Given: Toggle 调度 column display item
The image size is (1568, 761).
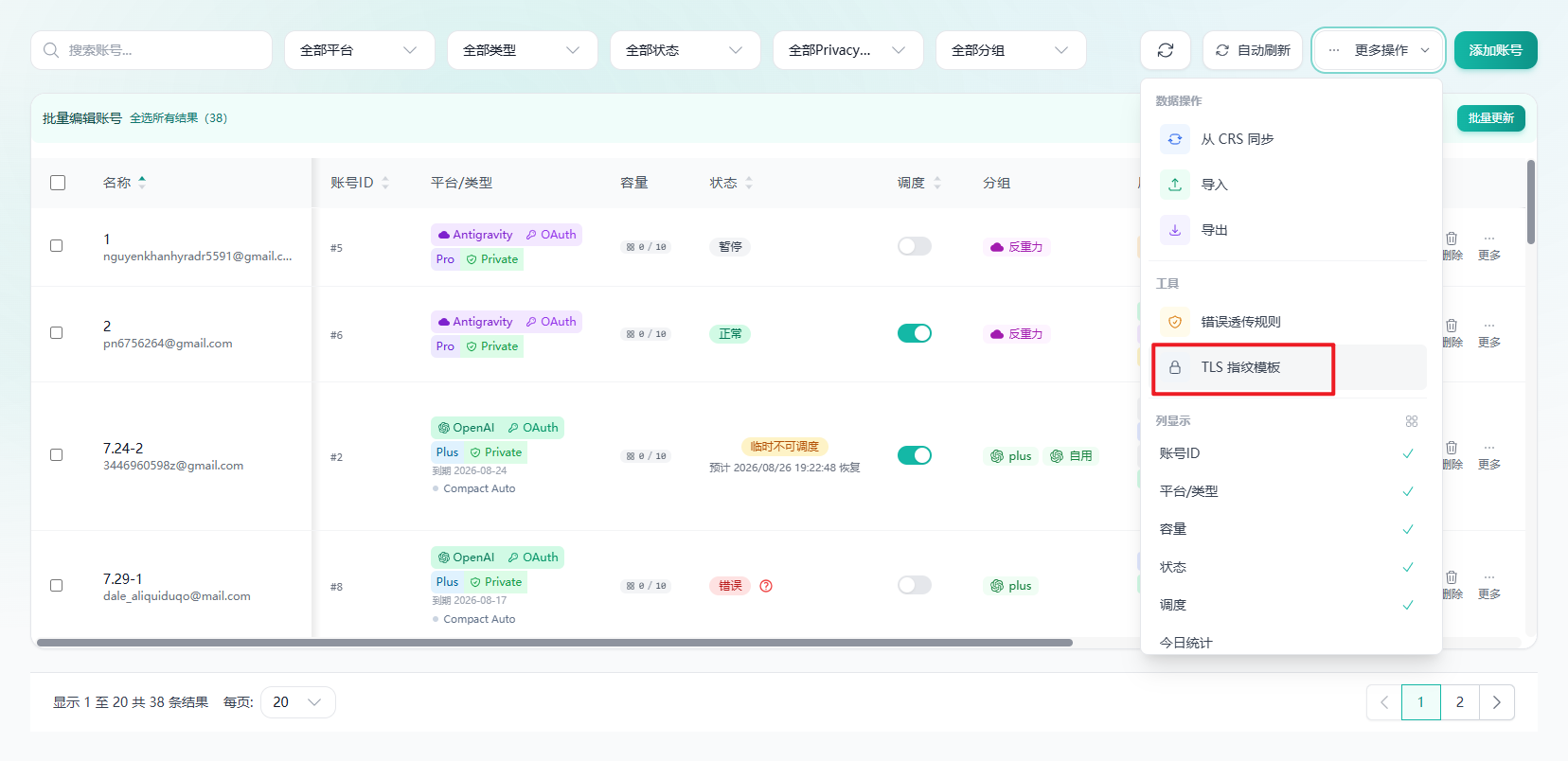Looking at the screenshot, I should click(x=1288, y=605).
